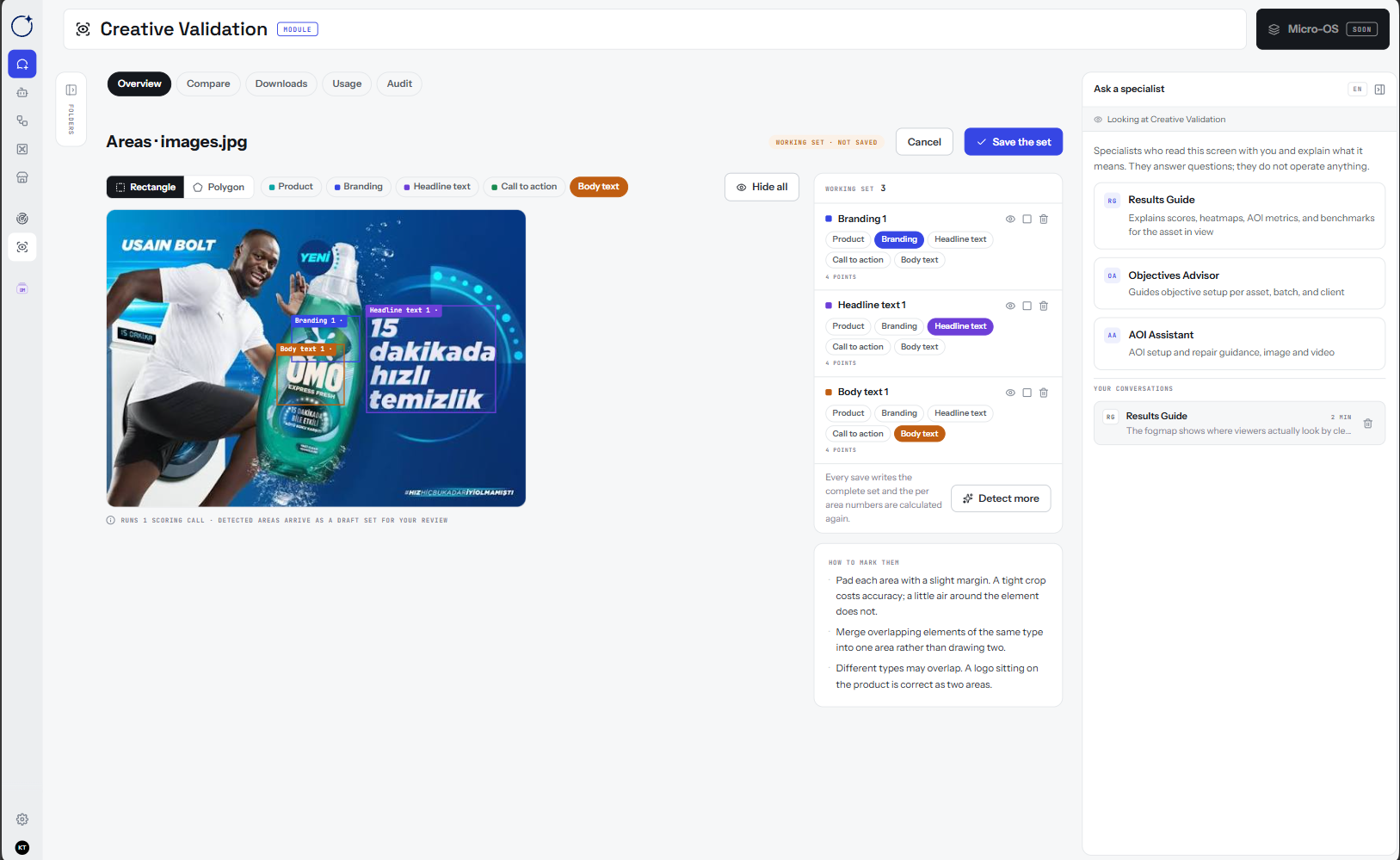Switch to the Compare tab
The image size is (1400, 860).
coord(208,84)
